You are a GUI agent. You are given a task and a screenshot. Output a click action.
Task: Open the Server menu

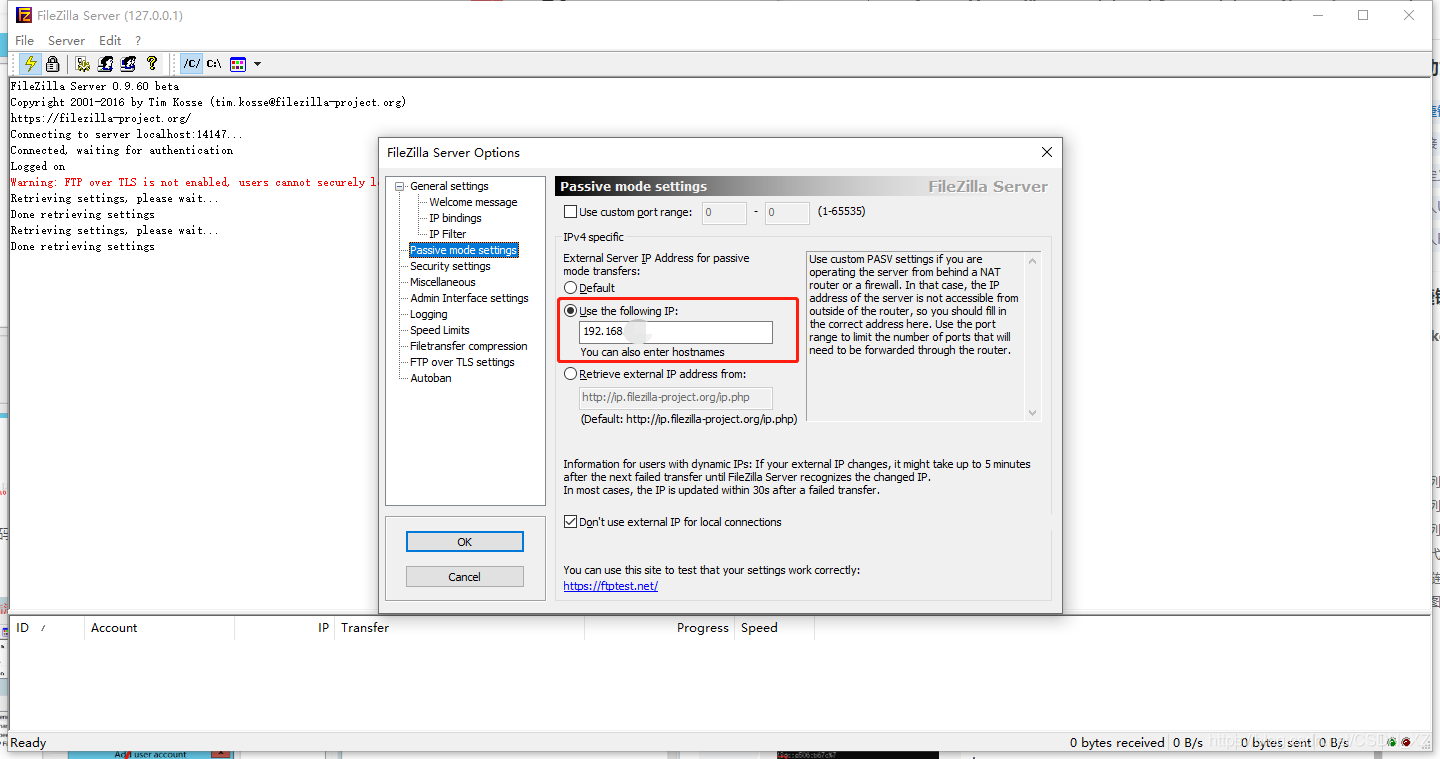point(66,41)
